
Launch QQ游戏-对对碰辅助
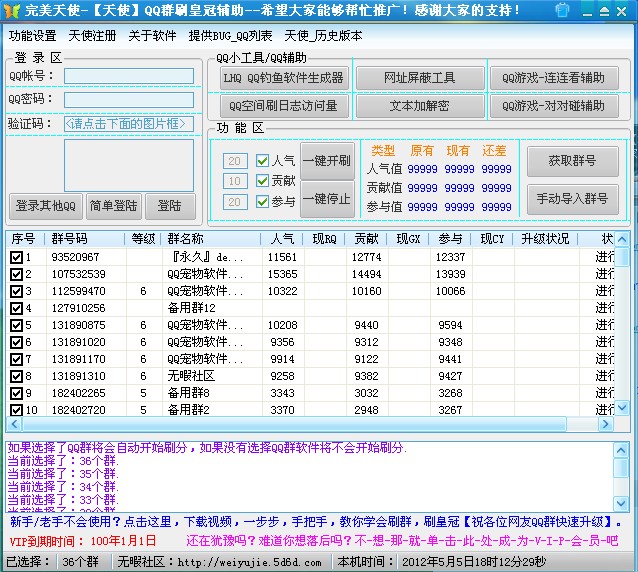(554, 106)
